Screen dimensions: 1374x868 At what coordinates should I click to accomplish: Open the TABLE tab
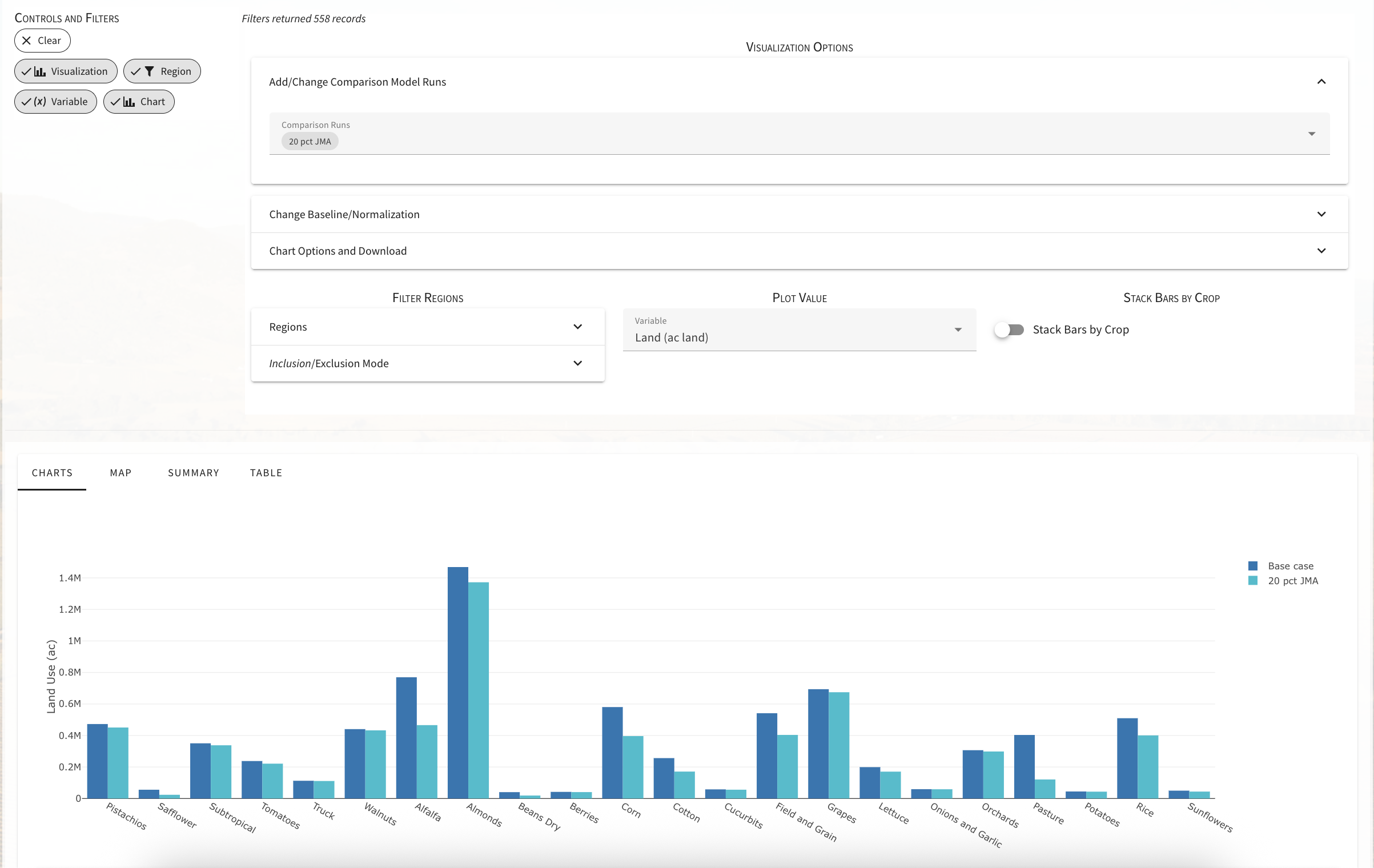pyautogui.click(x=266, y=472)
